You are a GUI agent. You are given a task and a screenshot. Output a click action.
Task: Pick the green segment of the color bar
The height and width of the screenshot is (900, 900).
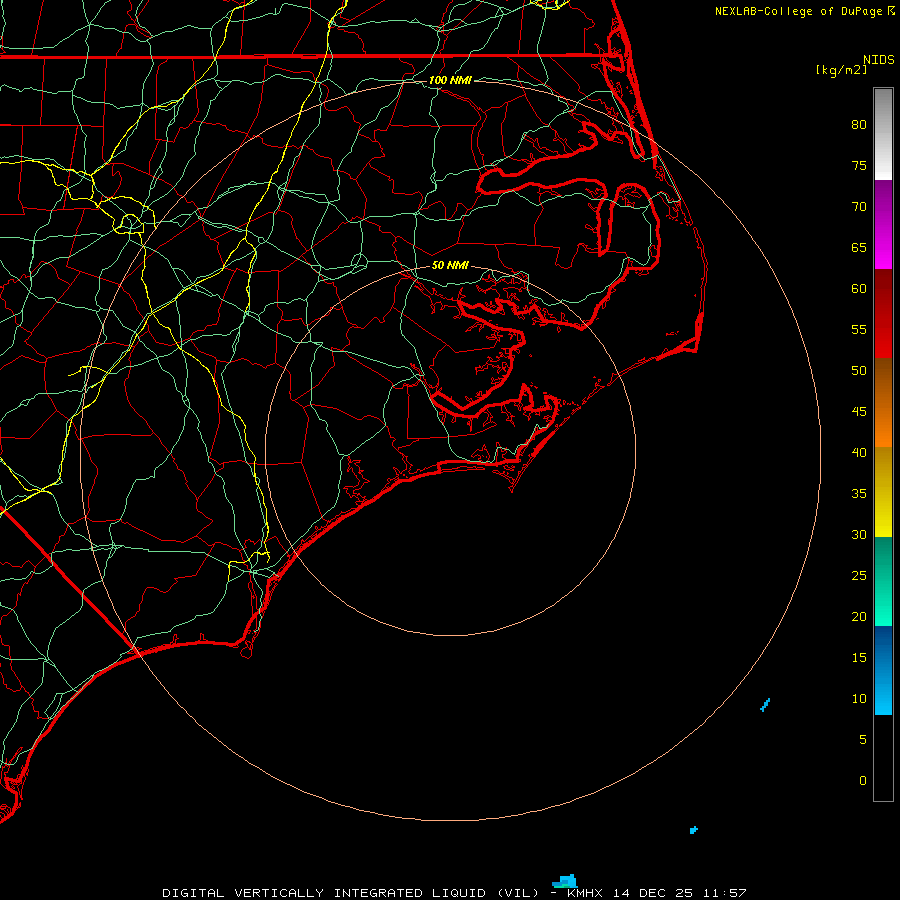click(883, 581)
